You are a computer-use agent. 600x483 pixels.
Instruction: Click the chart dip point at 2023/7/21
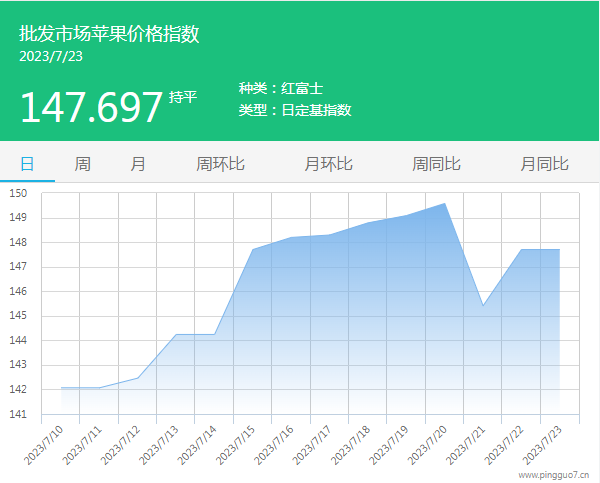483,305
